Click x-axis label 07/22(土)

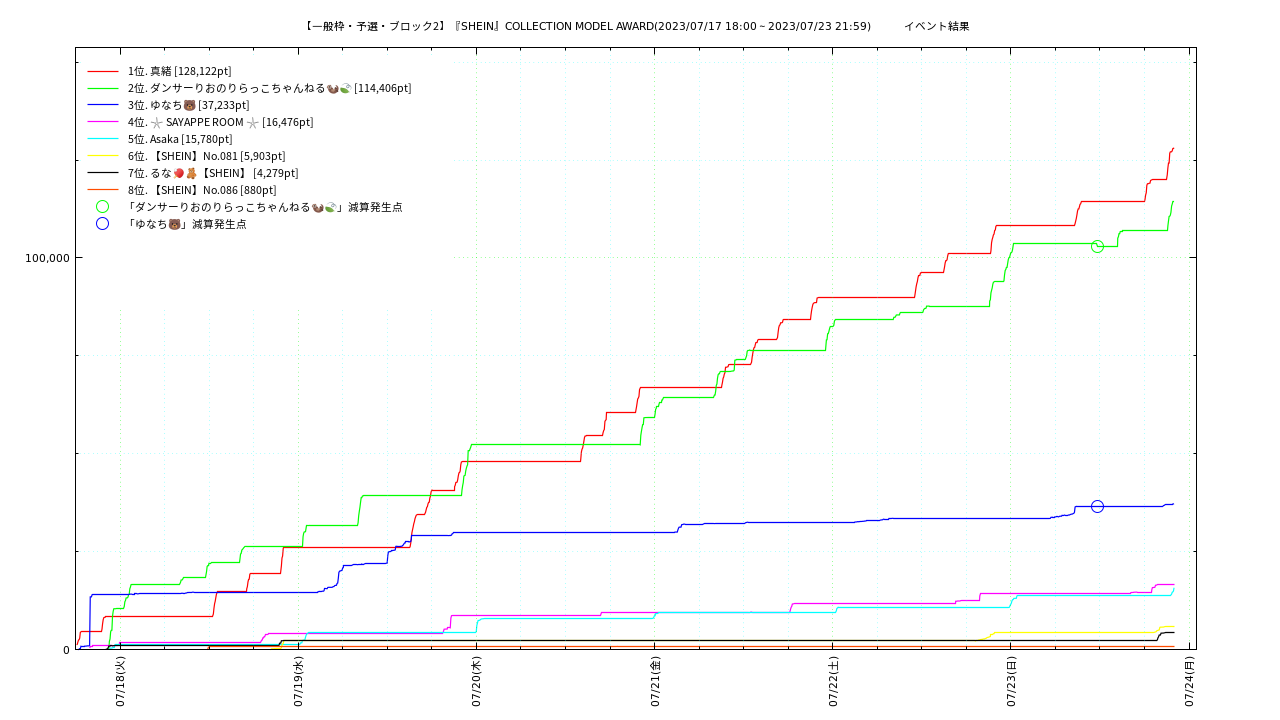point(833,682)
